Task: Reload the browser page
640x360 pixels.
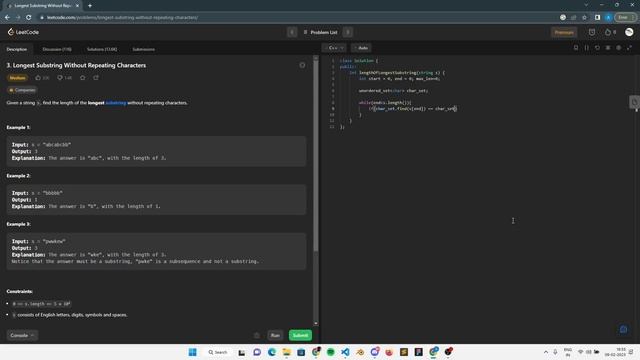Action: [x=29, y=18]
